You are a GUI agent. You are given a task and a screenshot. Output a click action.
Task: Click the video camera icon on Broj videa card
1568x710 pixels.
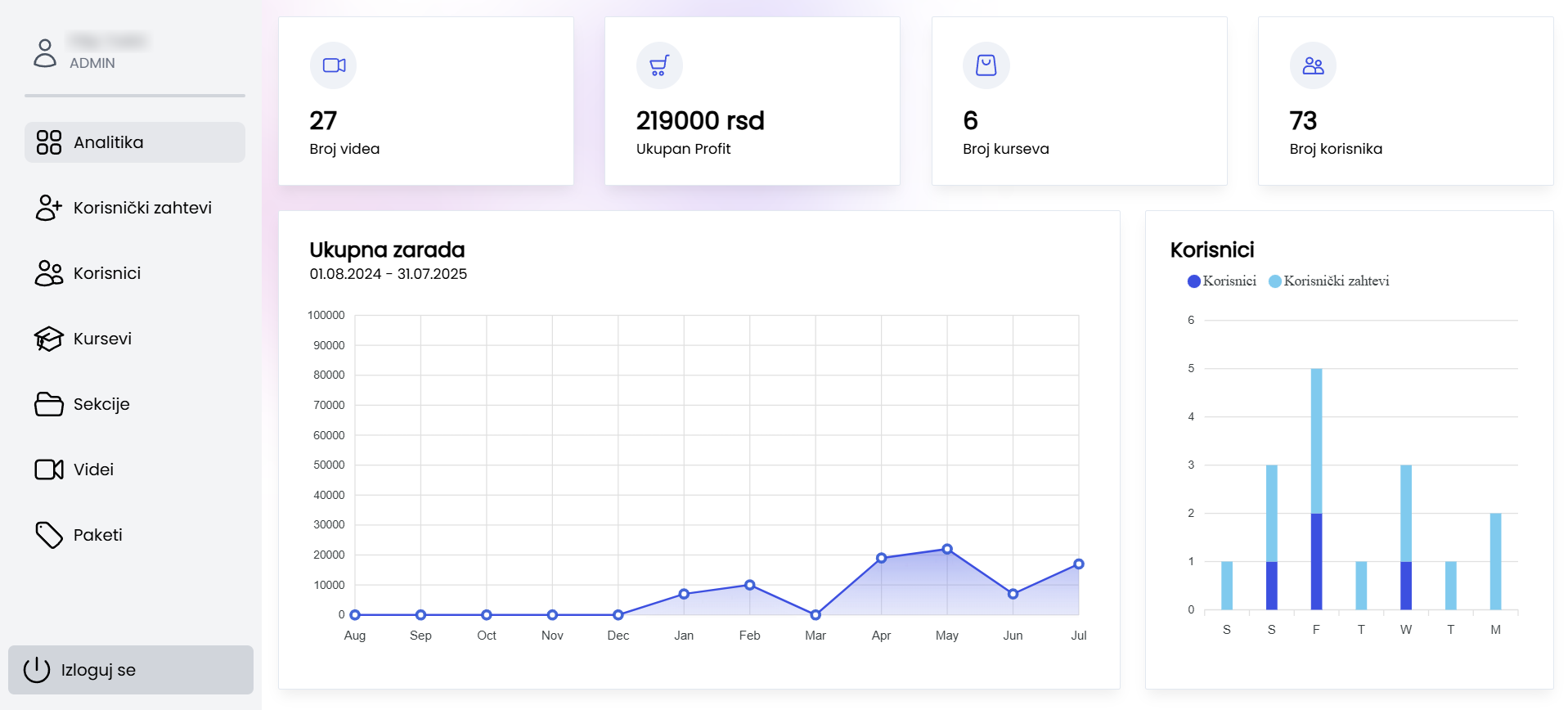(x=334, y=65)
